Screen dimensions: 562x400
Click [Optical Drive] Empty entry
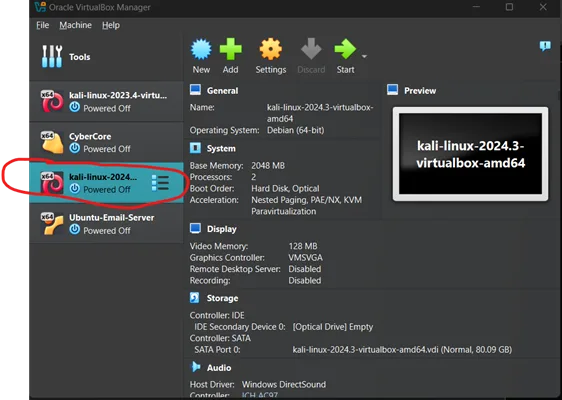click(333, 327)
